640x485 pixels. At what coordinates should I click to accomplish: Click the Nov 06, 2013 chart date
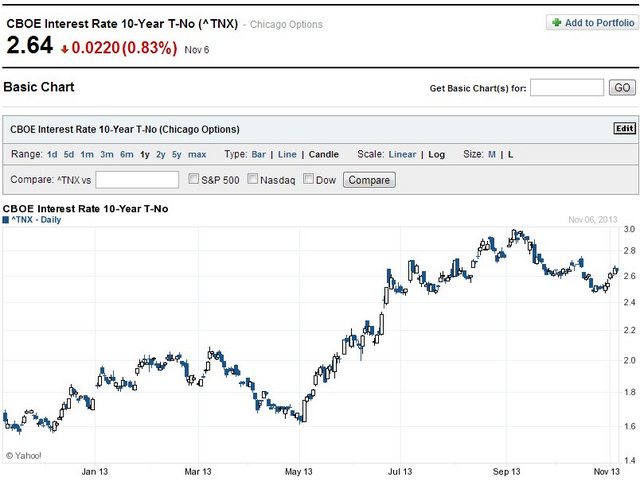coord(593,220)
